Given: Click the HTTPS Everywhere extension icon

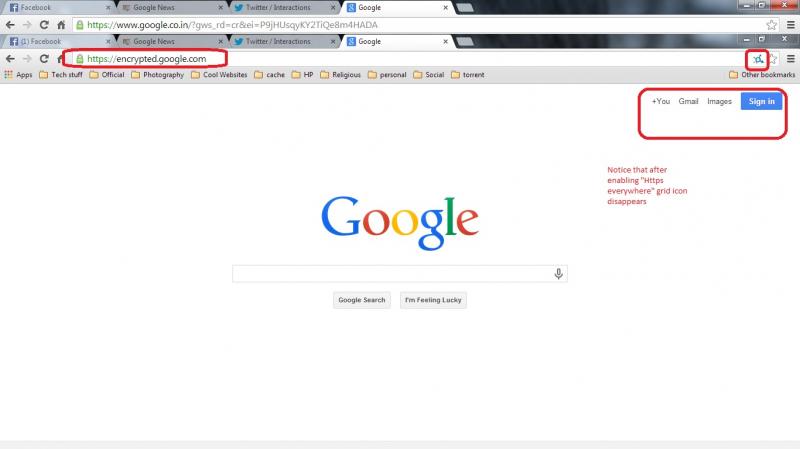Looking at the screenshot, I should (757, 59).
